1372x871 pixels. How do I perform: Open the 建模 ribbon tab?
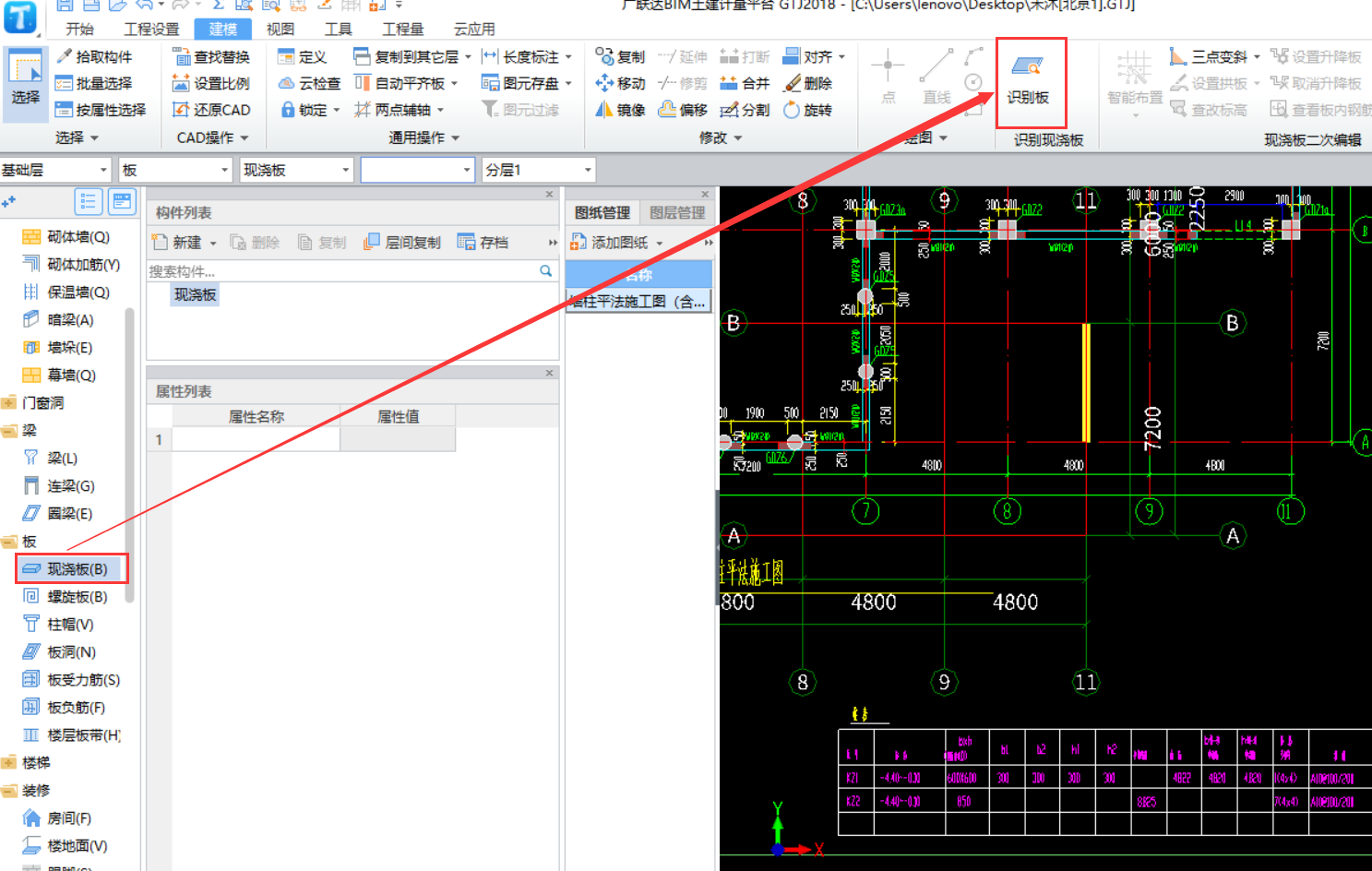(x=222, y=29)
